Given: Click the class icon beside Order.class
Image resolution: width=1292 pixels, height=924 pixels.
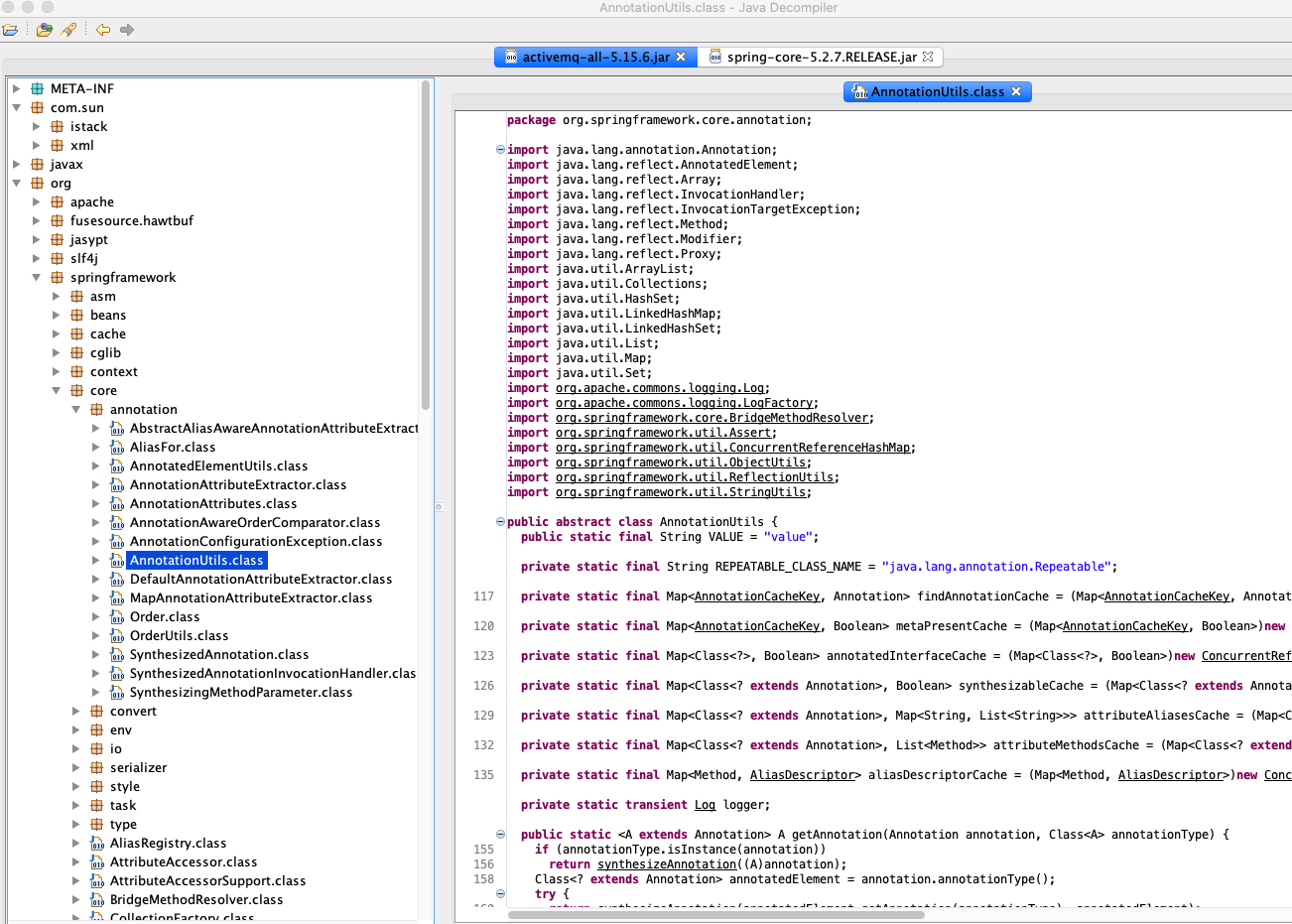Looking at the screenshot, I should point(117,616).
